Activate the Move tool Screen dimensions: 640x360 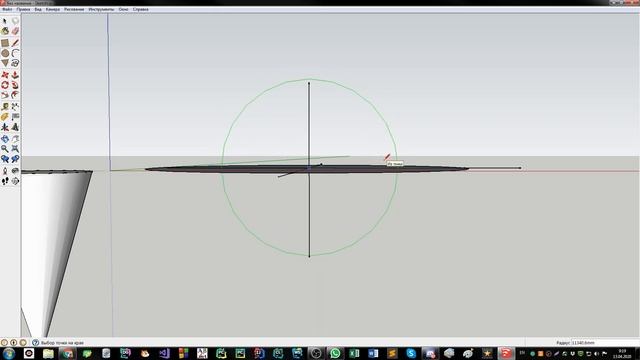5,75
